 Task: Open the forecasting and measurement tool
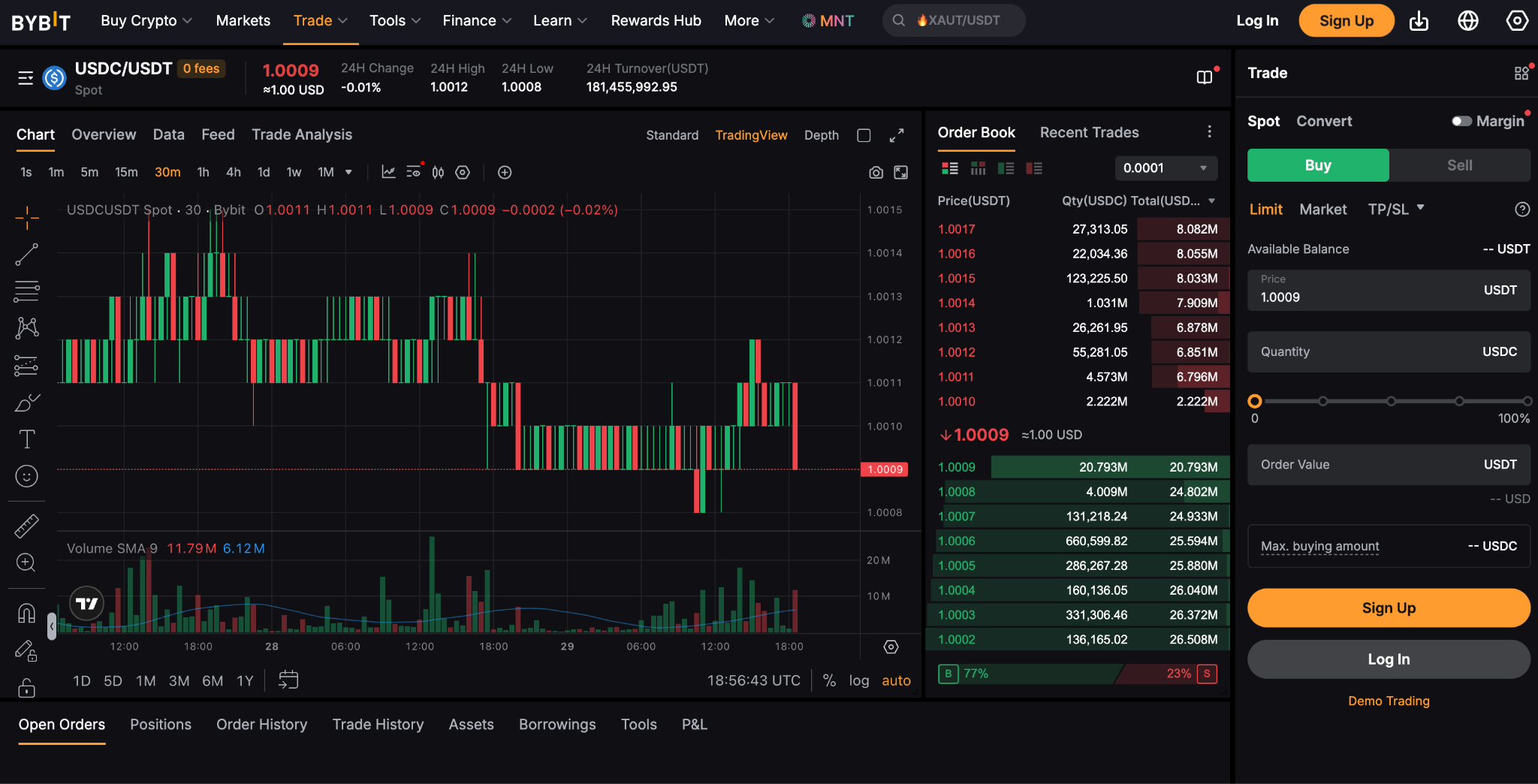click(x=27, y=365)
